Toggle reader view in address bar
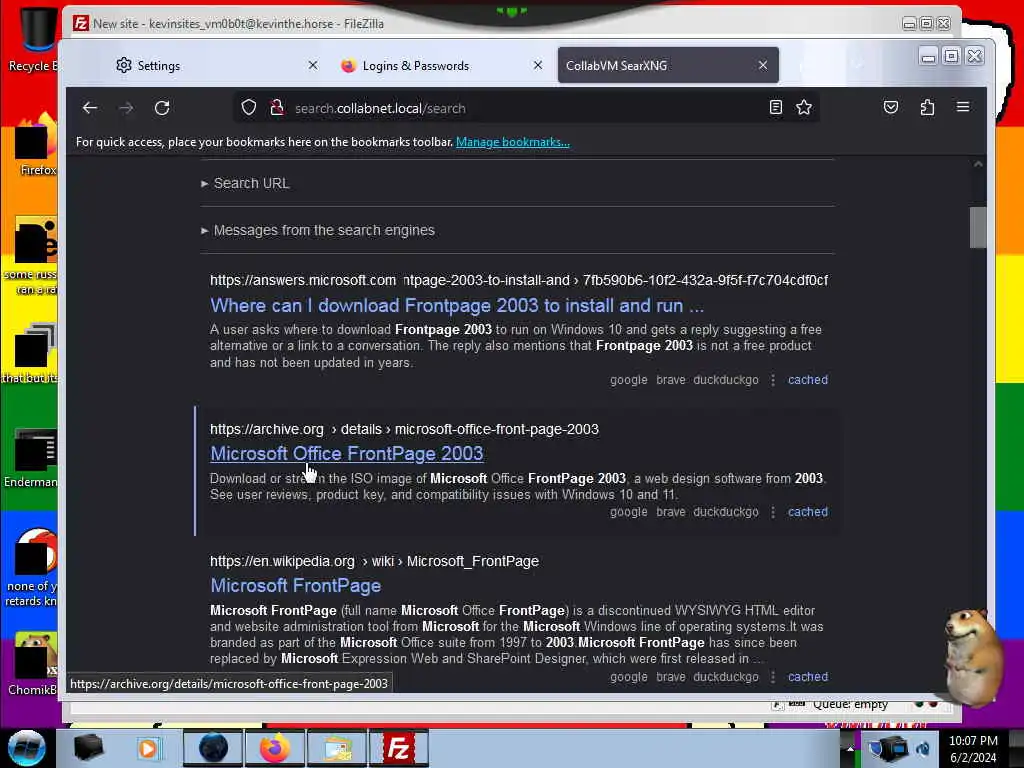This screenshot has width=1024, height=768. [776, 107]
